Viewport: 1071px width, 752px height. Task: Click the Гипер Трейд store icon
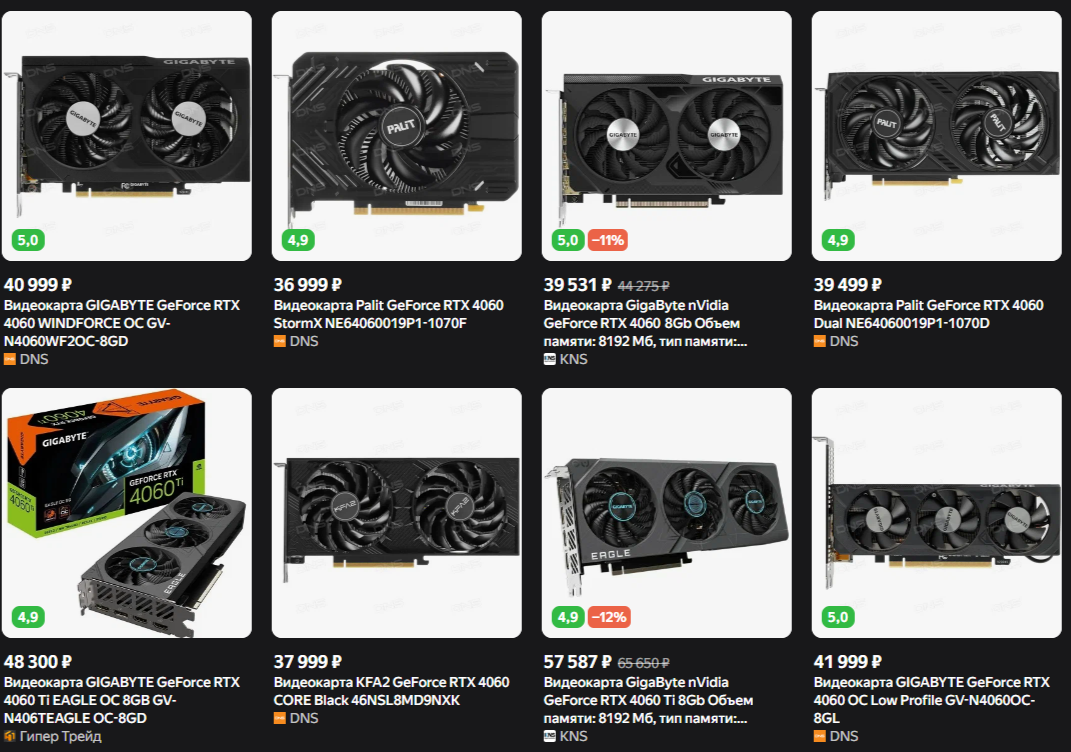point(10,736)
